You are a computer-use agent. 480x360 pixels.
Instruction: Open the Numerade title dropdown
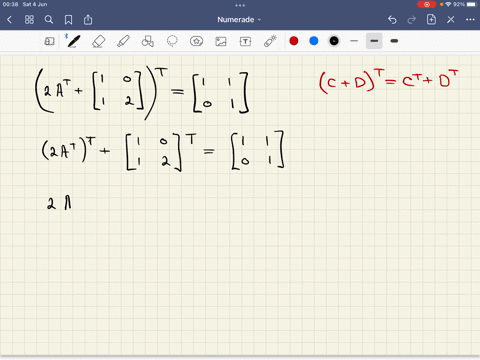(239, 20)
